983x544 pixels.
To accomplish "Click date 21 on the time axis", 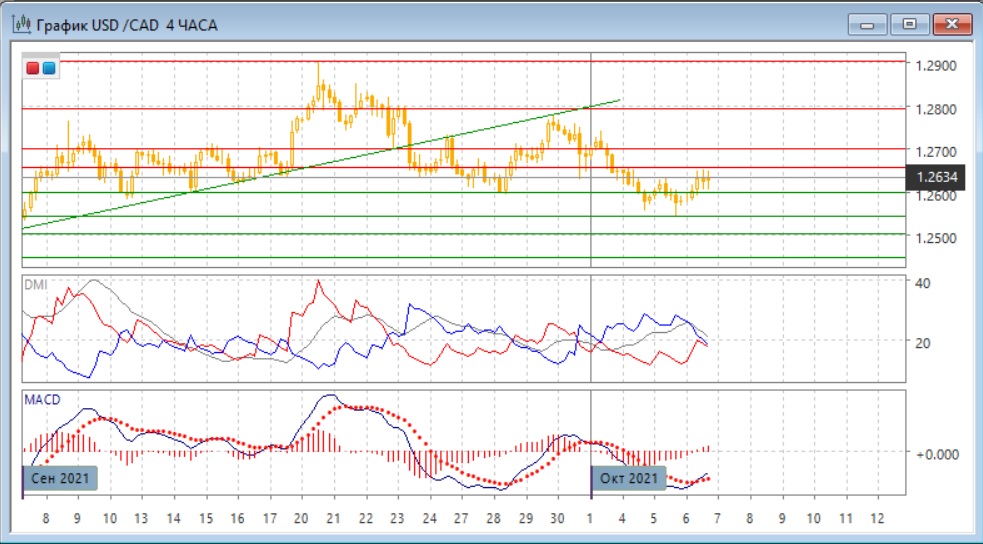I will coord(333,520).
